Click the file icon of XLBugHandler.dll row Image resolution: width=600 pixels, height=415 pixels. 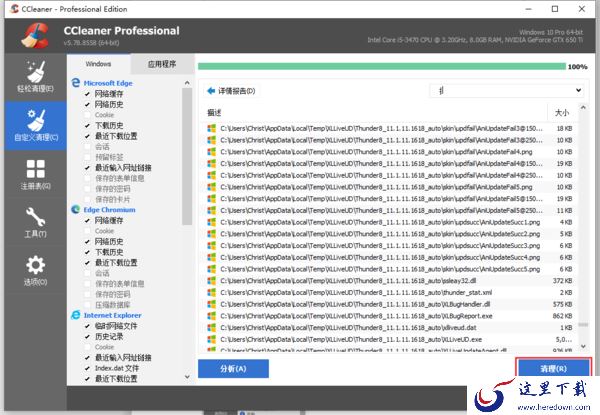point(212,304)
